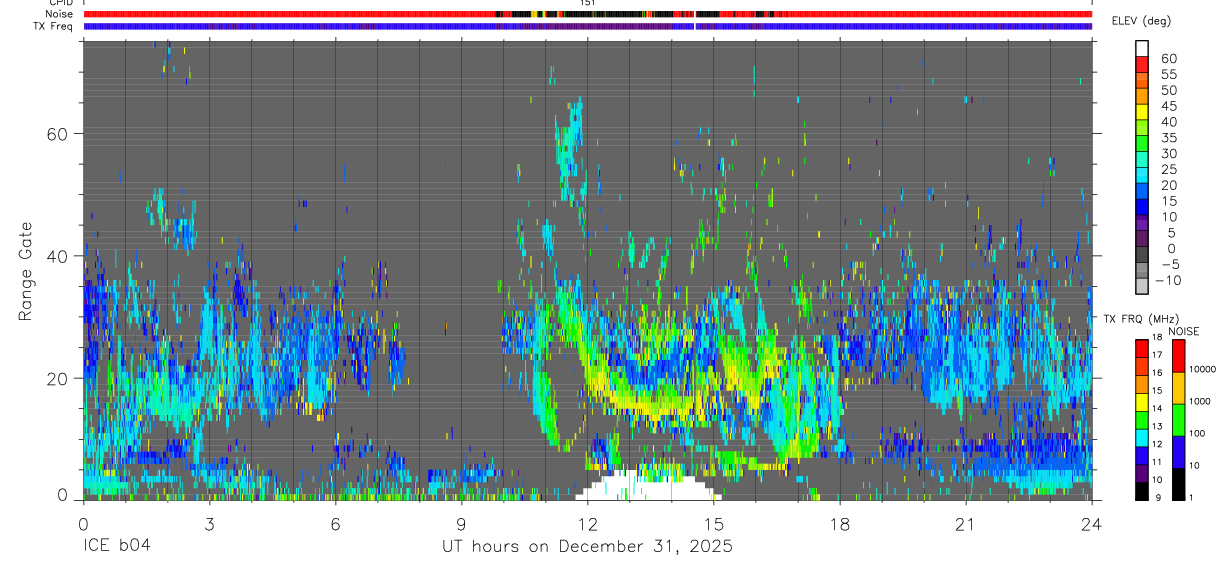Click NOISE scale value 100
1228x567 pixels.
click(1197, 433)
